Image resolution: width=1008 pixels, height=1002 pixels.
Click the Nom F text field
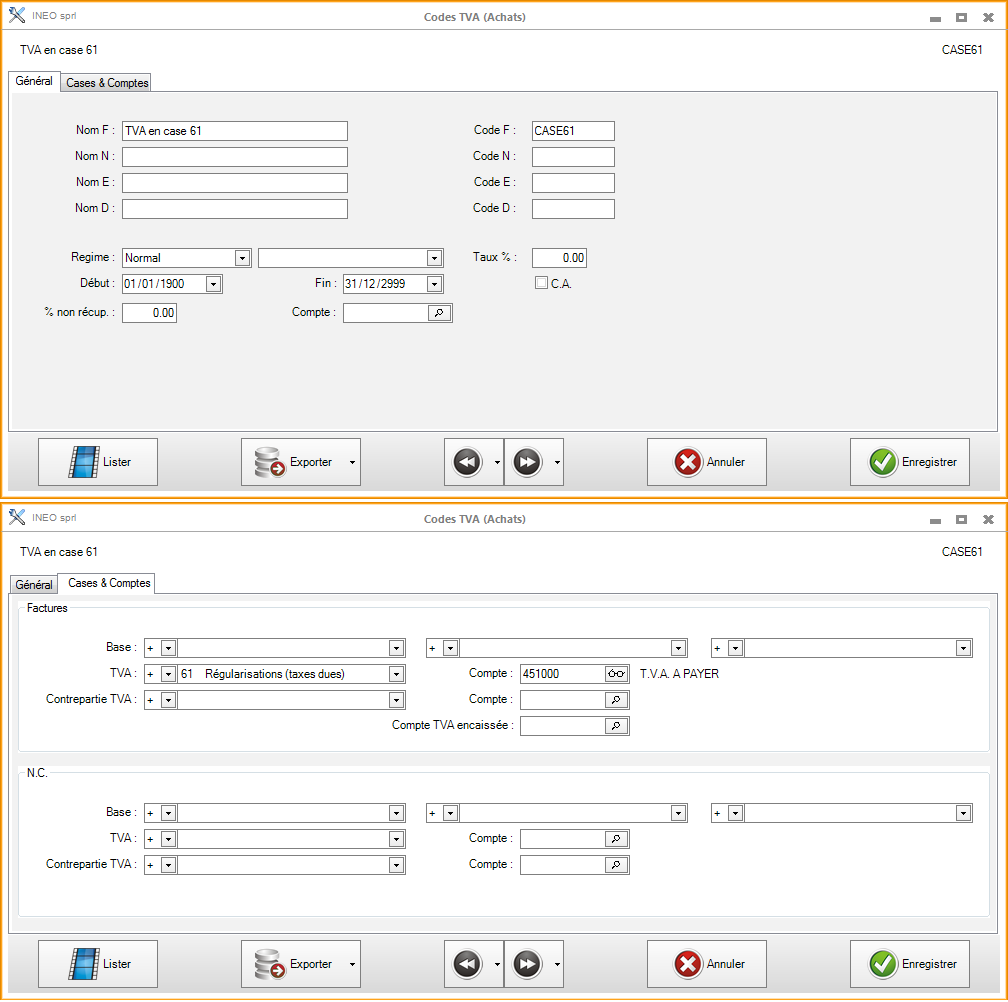point(234,131)
